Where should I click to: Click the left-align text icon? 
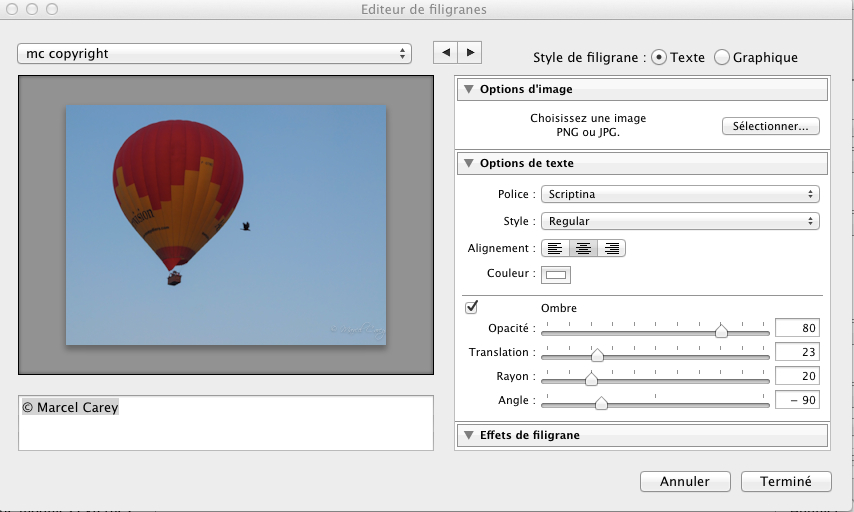[555, 248]
